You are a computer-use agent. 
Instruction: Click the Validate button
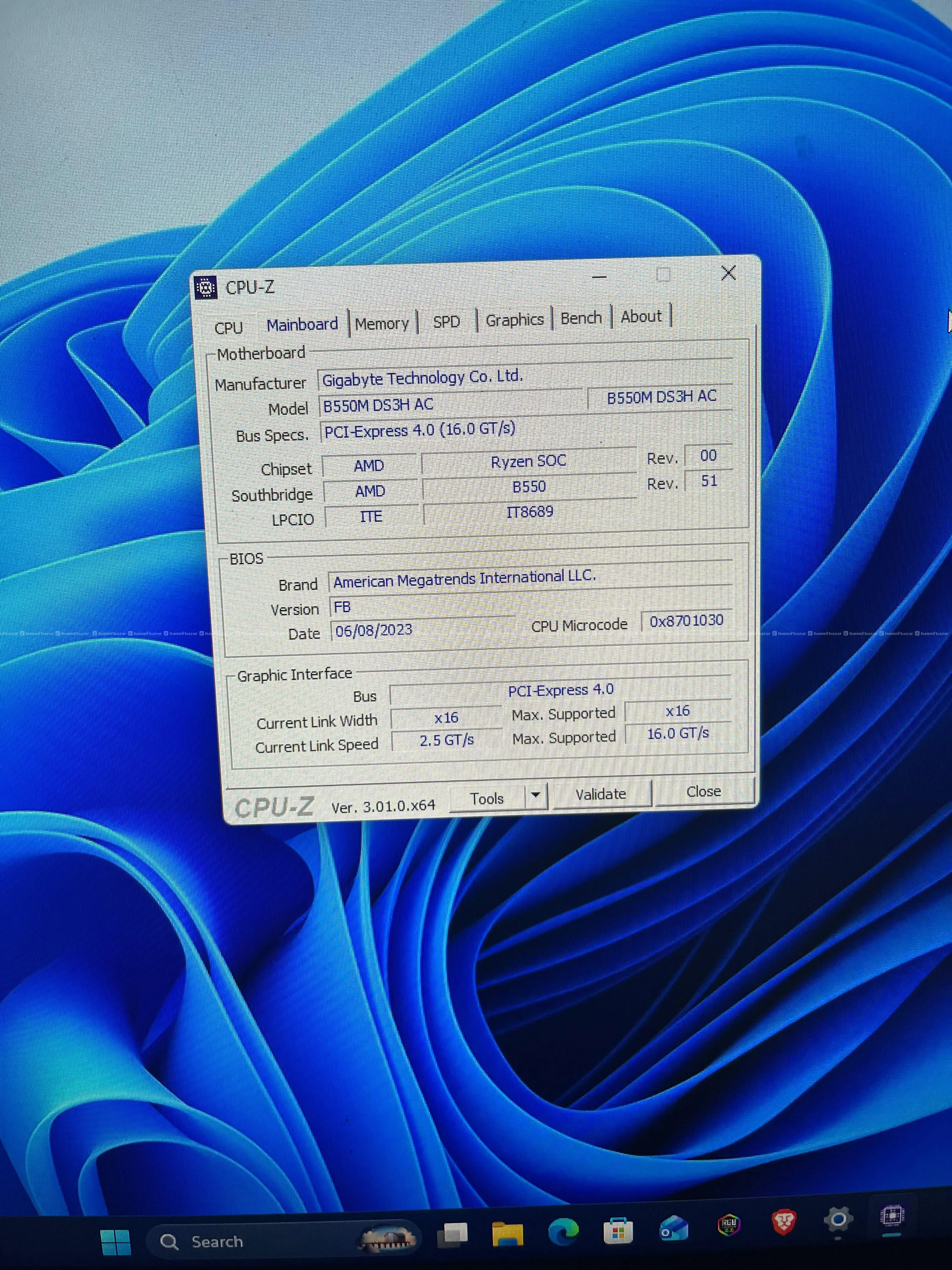pyautogui.click(x=601, y=794)
